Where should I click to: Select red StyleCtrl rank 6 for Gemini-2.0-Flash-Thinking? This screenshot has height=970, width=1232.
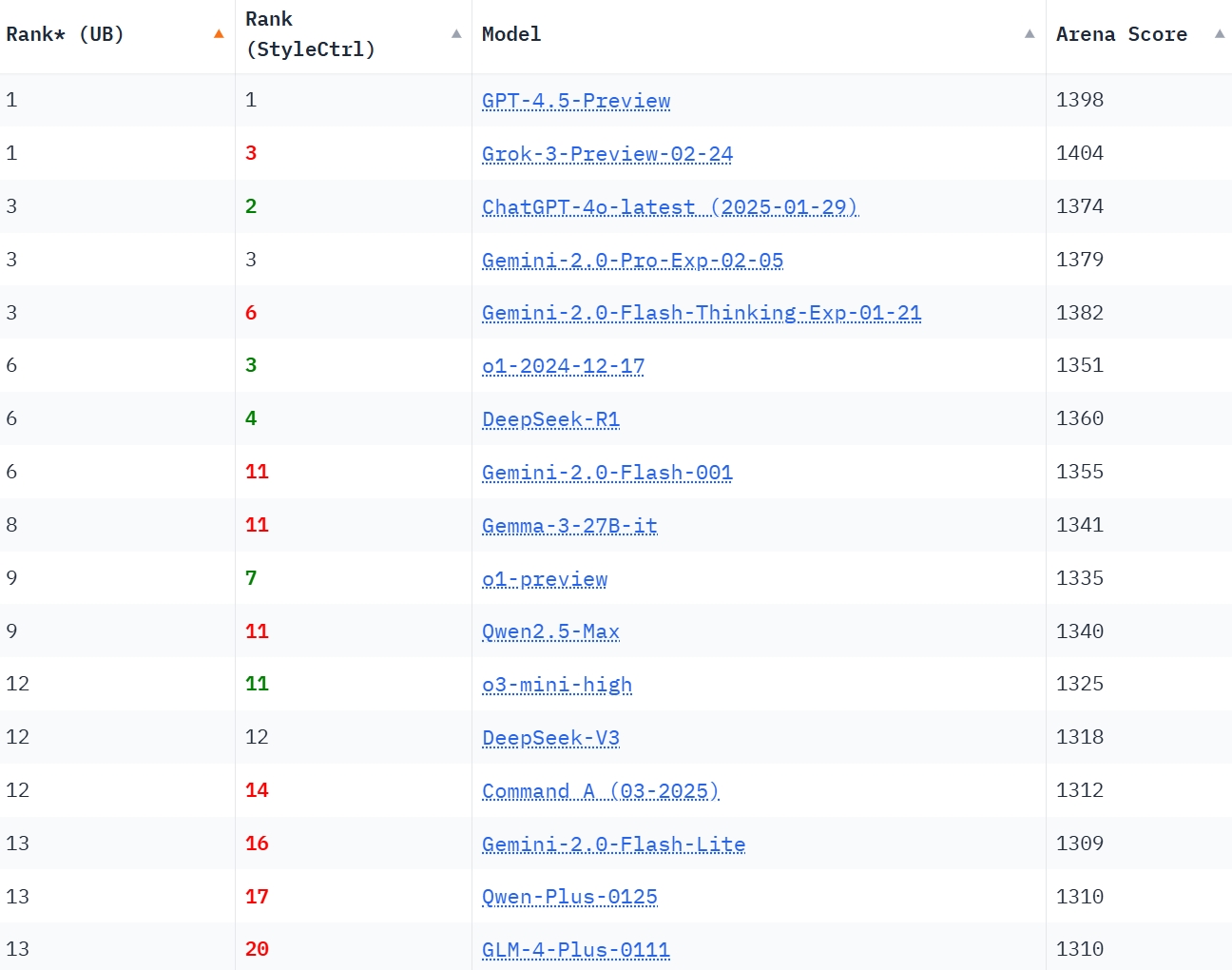click(251, 313)
